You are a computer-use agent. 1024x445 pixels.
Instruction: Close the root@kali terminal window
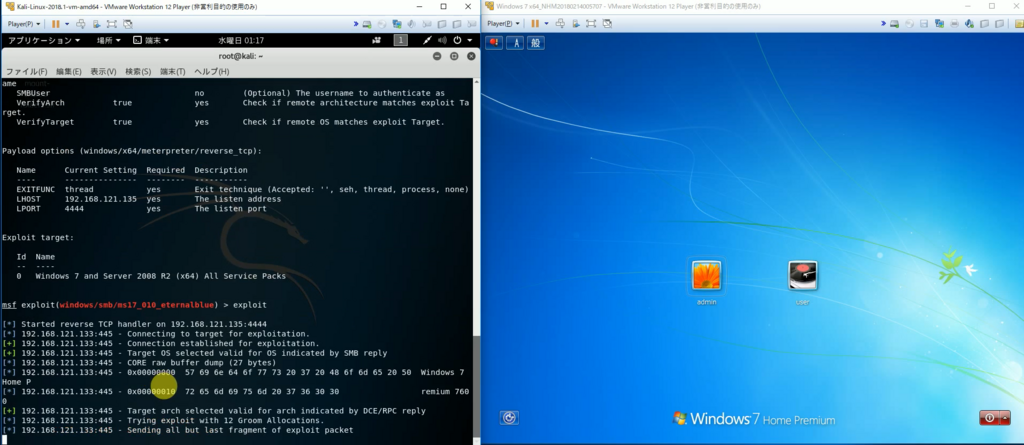tap(470, 56)
